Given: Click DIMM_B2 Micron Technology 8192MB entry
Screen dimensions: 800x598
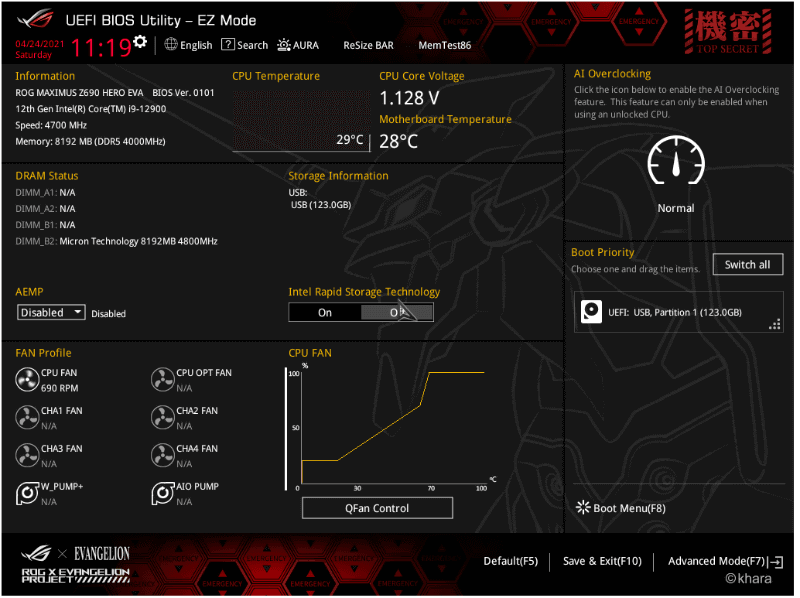Looking at the screenshot, I should click(117, 242).
